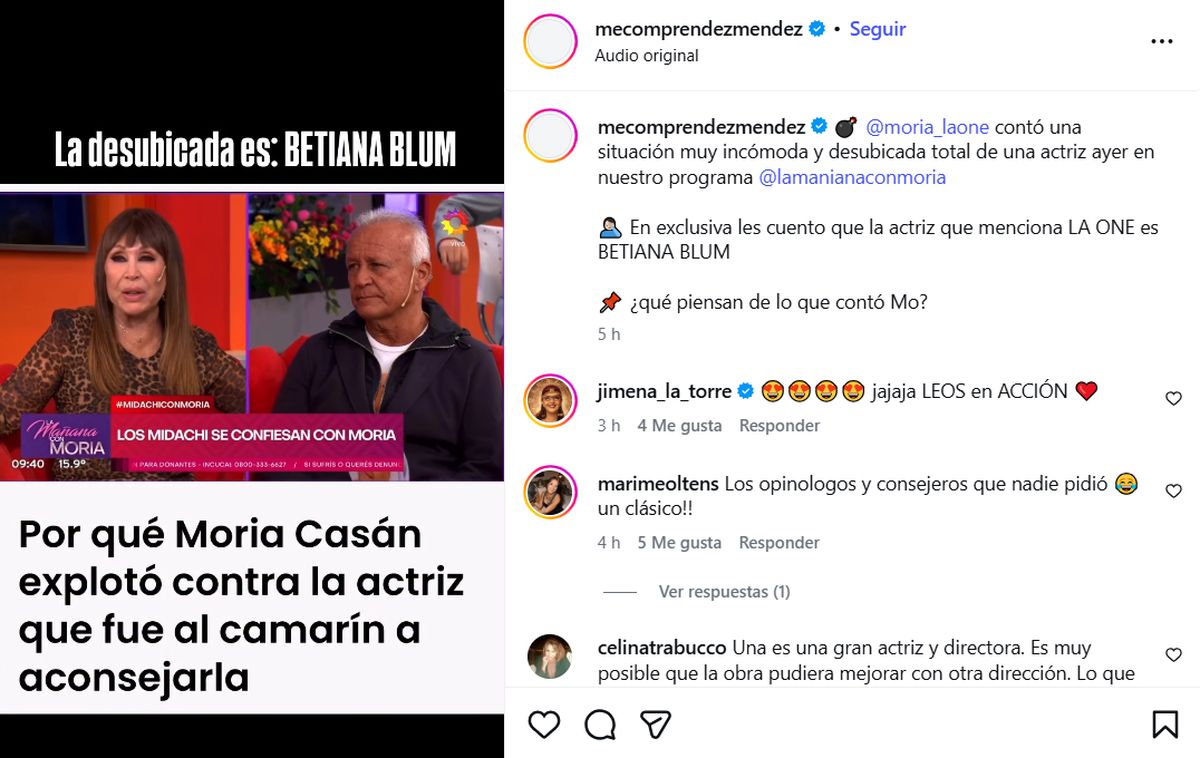1200x758 pixels.
Task: Open marimeoltens' profile picture
Action: coord(550,492)
